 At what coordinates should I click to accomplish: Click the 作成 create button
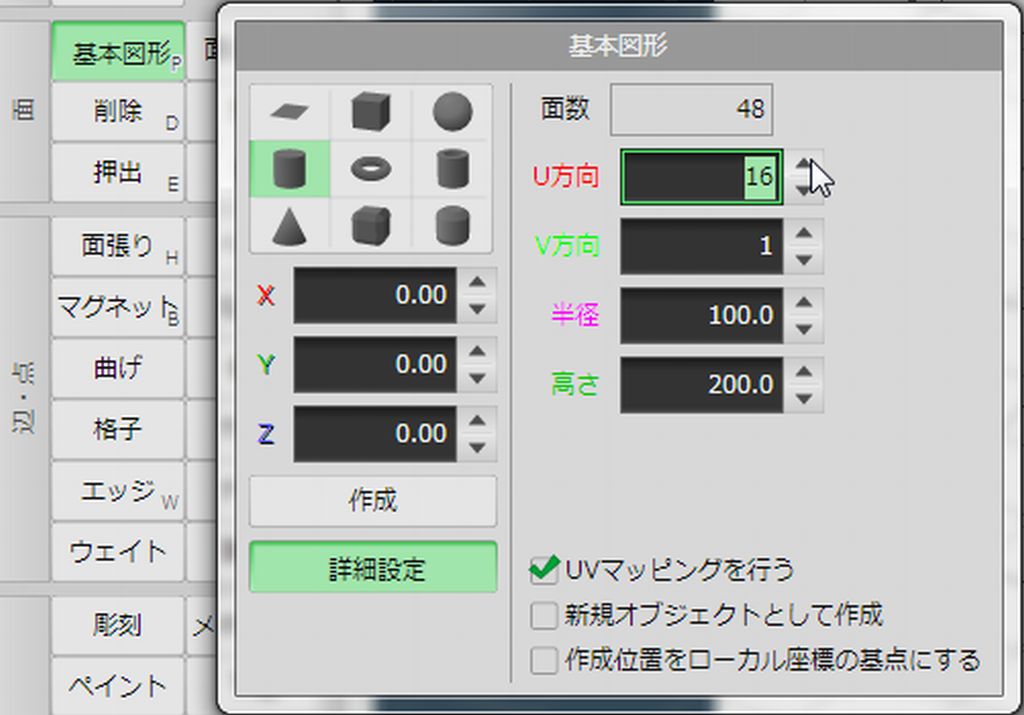click(x=373, y=501)
